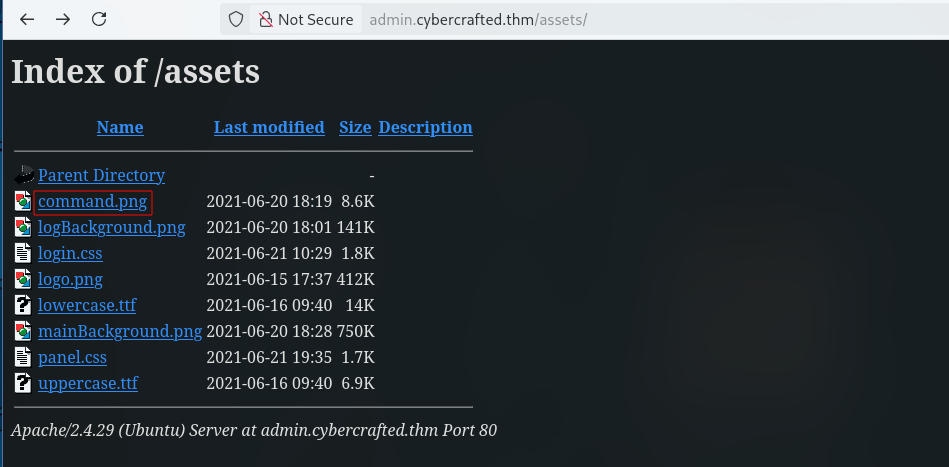Viewport: 949px width, 467px height.
Task: Open the panel.css file link
Action: pos(73,358)
